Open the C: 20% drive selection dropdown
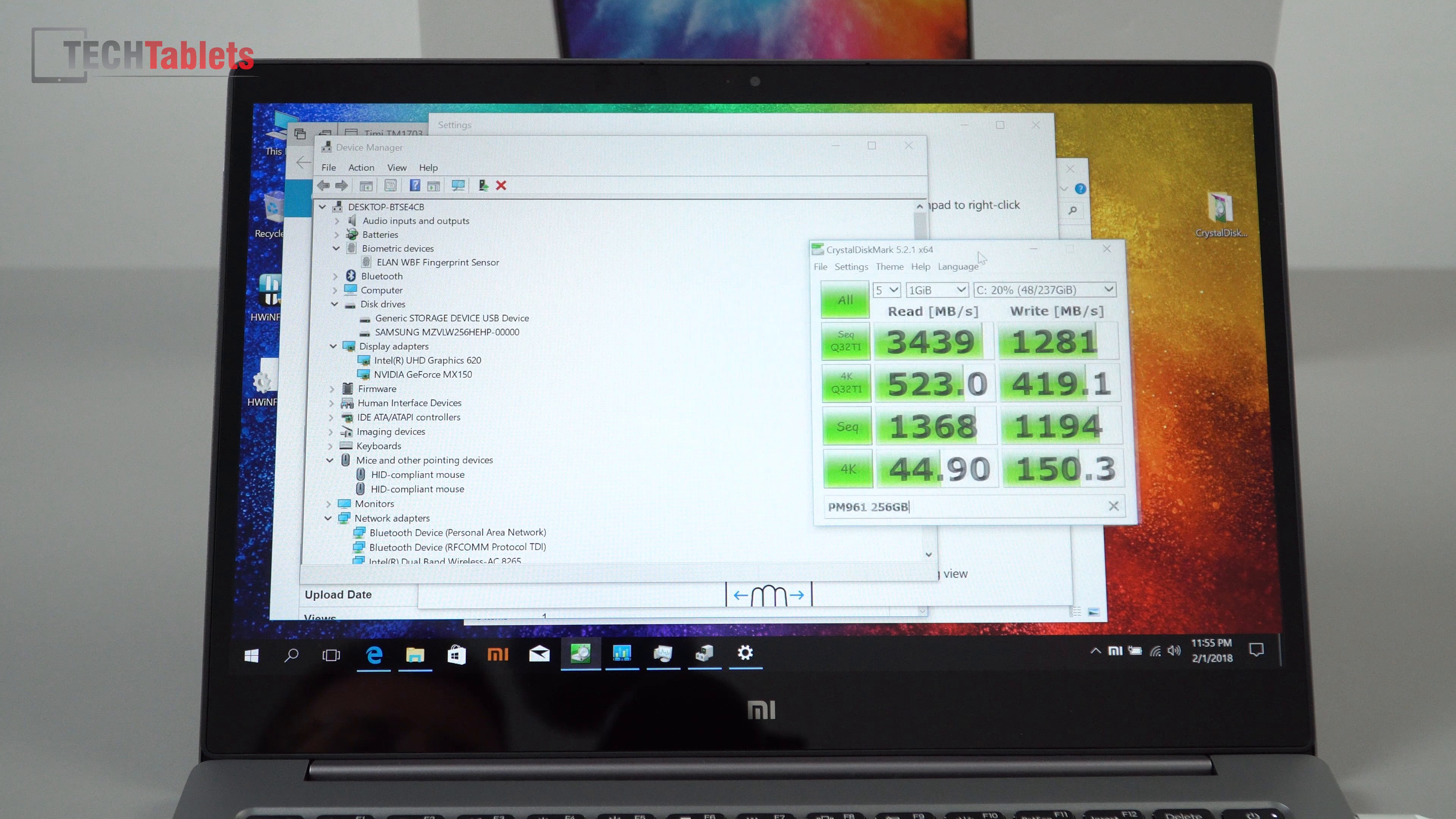Screen dimensions: 1456x819 click(1045, 290)
